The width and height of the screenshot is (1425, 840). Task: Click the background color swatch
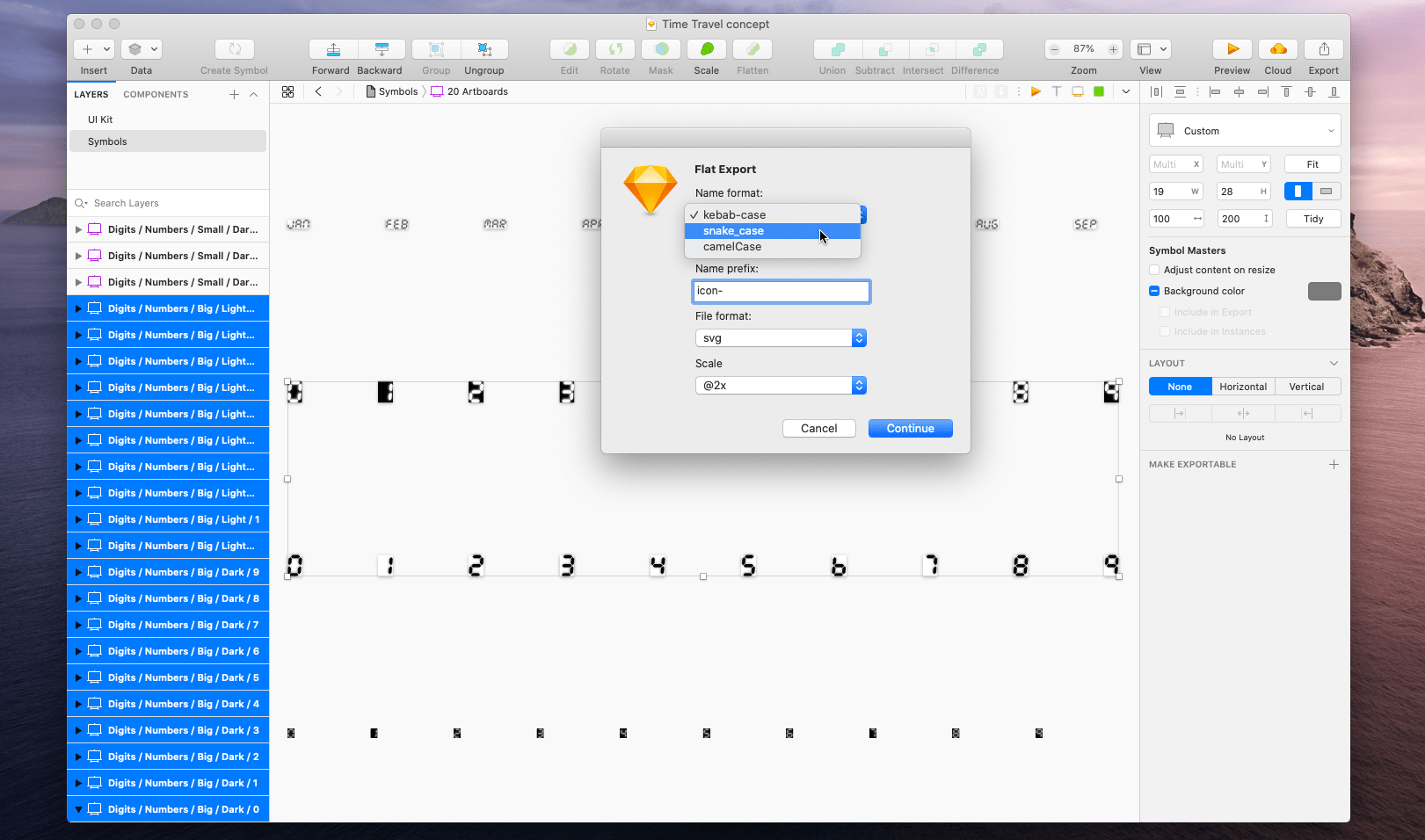1324,291
